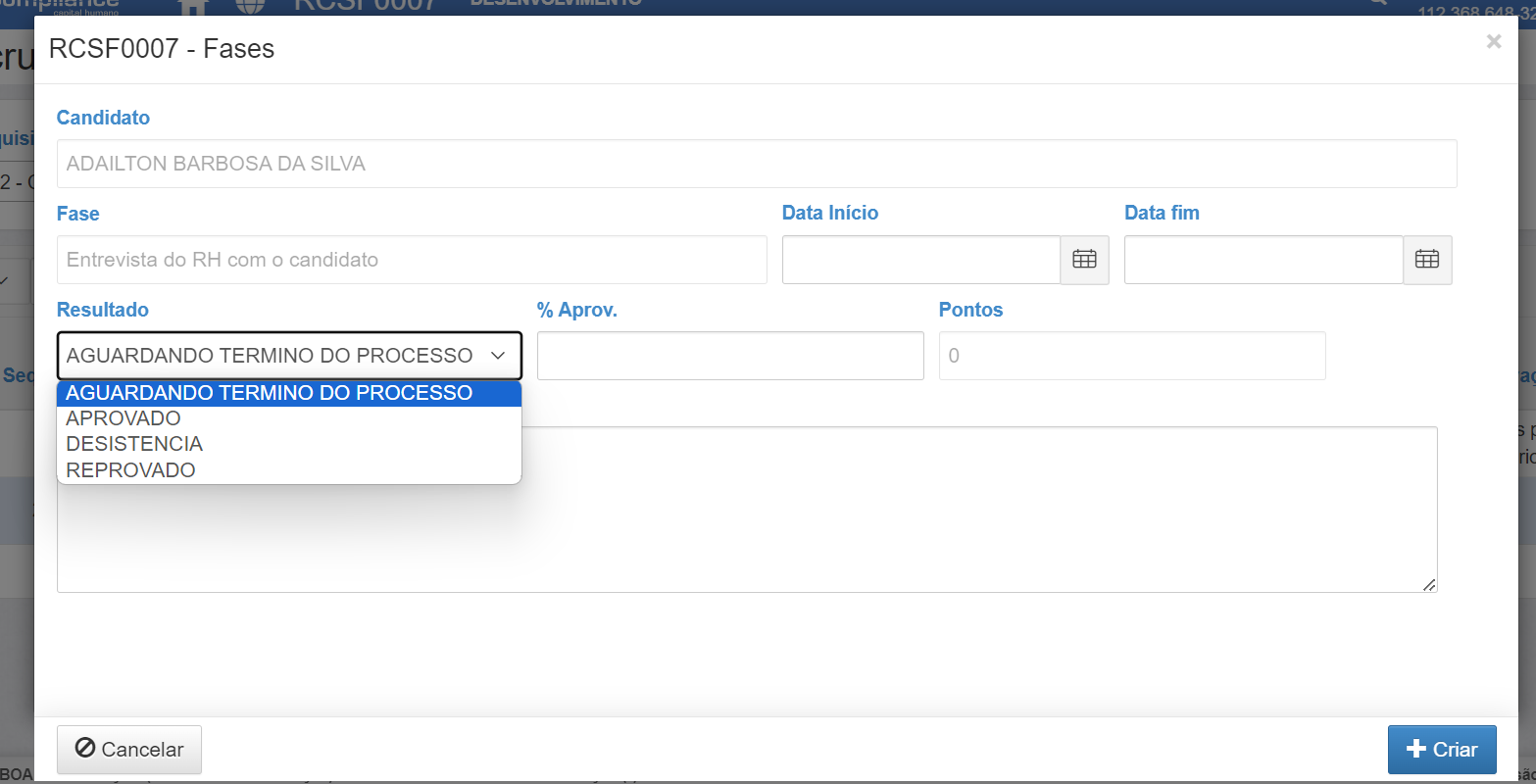Viewport: 1536px width, 784px height.
Task: Close the RCSF0007 Fases dialog
Action: [1494, 41]
